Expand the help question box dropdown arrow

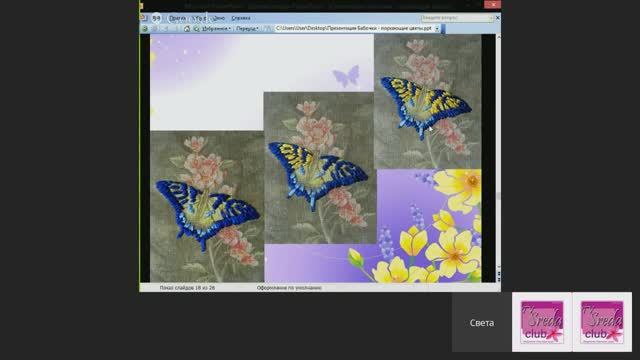(x=491, y=18)
